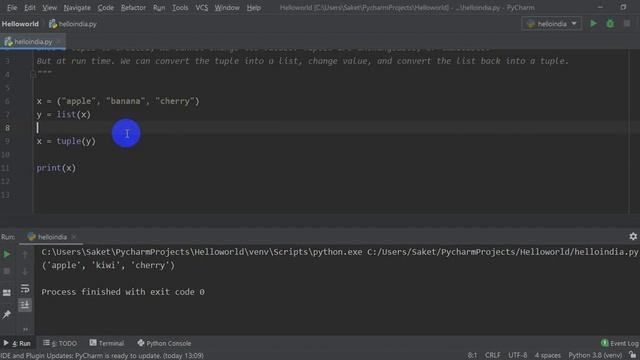This screenshot has width=640, height=360.
Task: Open the VCS menu
Action: tap(201, 8)
